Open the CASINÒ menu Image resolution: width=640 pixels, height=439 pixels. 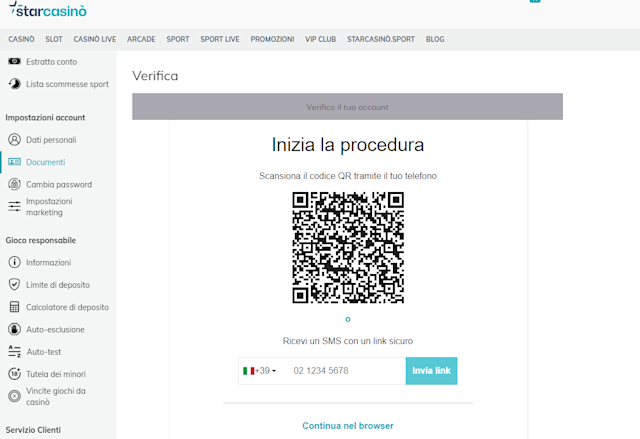click(21, 39)
